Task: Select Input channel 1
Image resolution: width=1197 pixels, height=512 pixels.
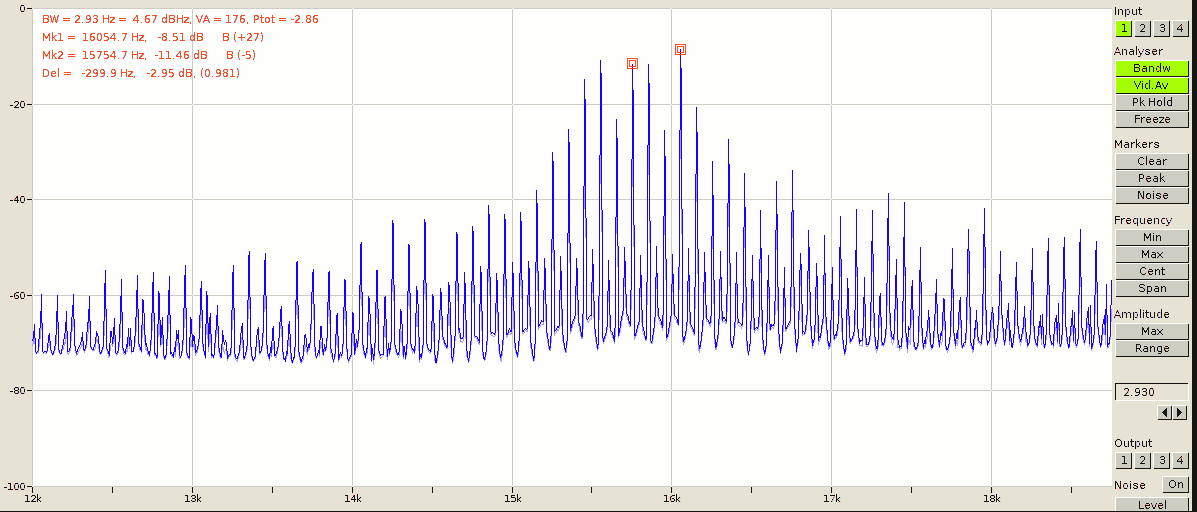Action: coord(1123,29)
